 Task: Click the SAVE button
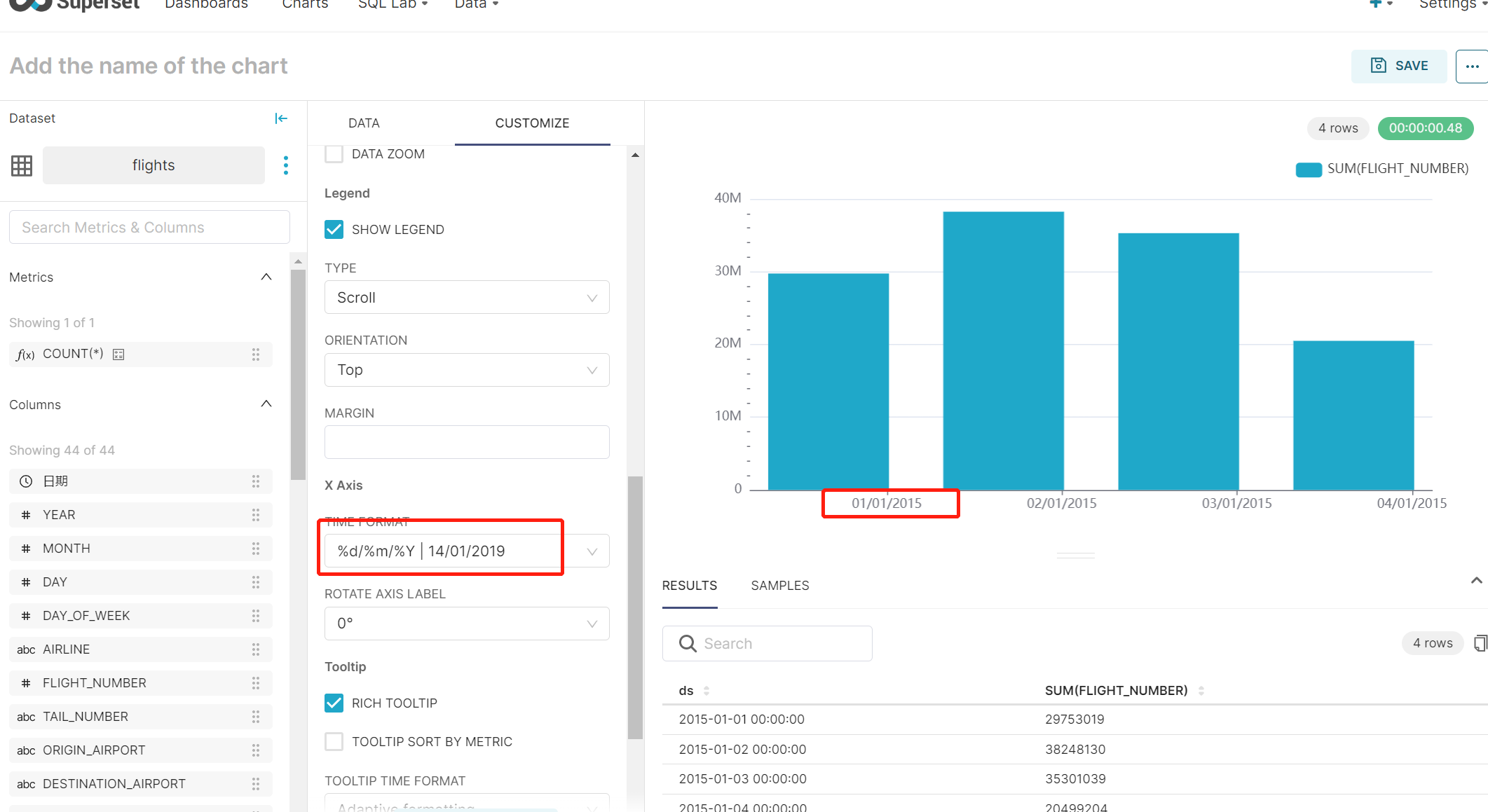coord(1398,66)
